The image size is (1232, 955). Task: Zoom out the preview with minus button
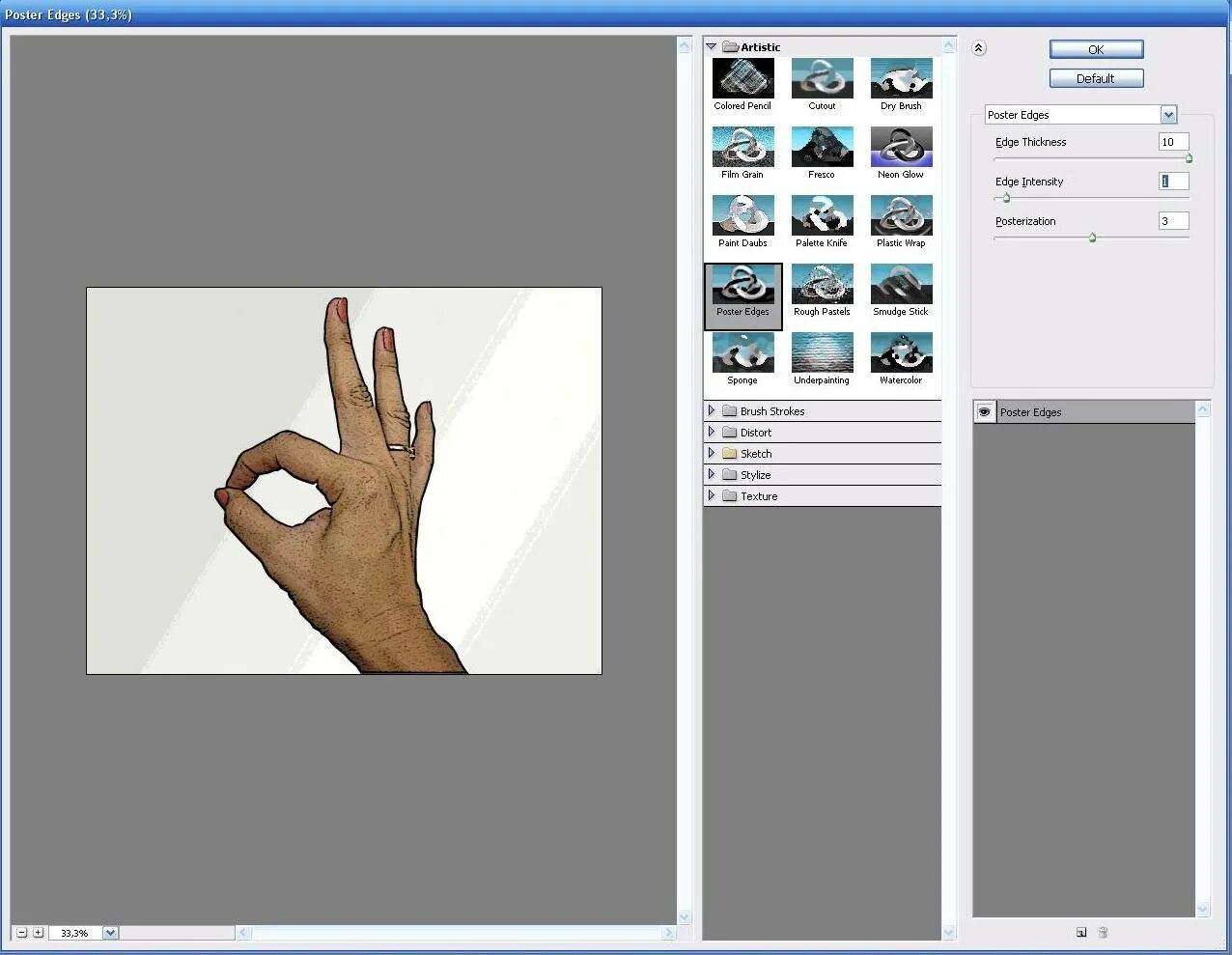(22, 933)
